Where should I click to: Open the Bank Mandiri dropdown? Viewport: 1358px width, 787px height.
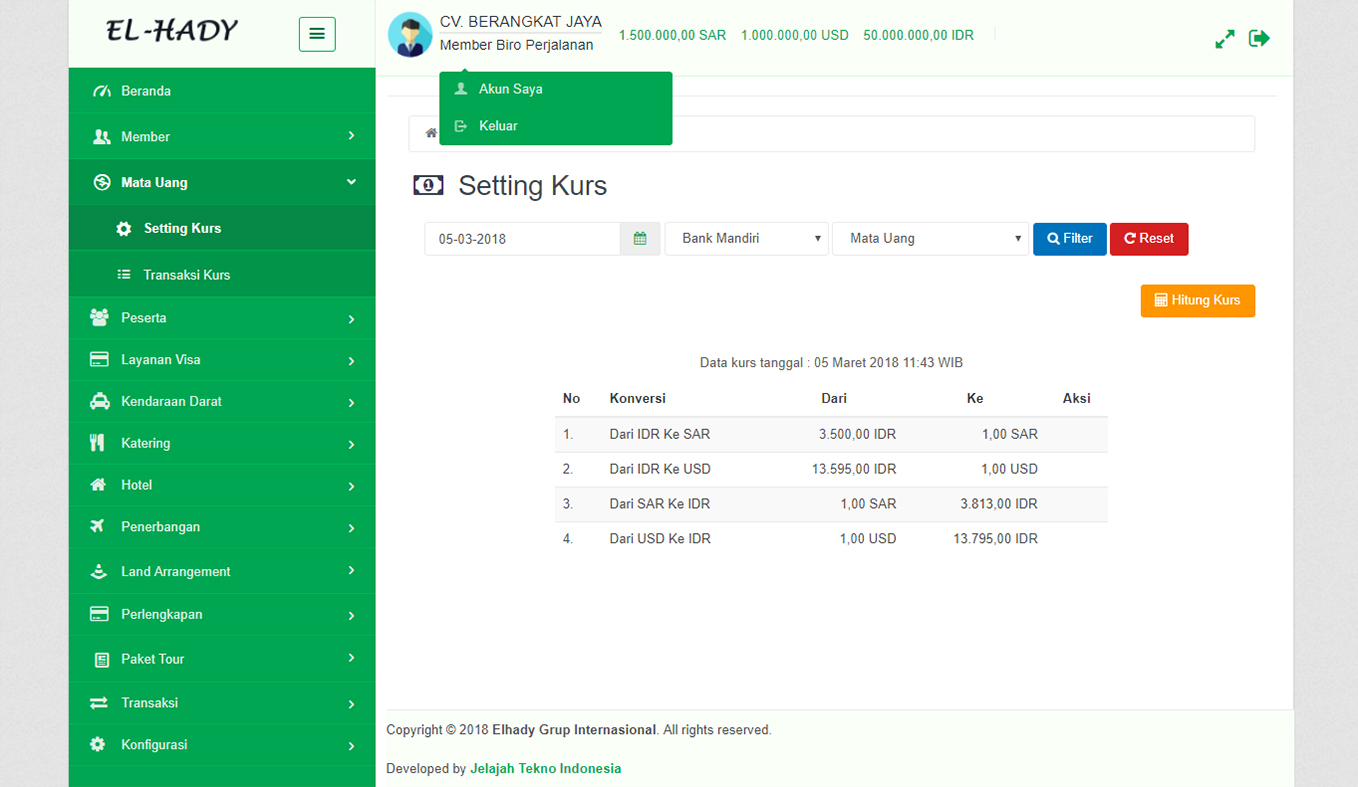tap(746, 239)
